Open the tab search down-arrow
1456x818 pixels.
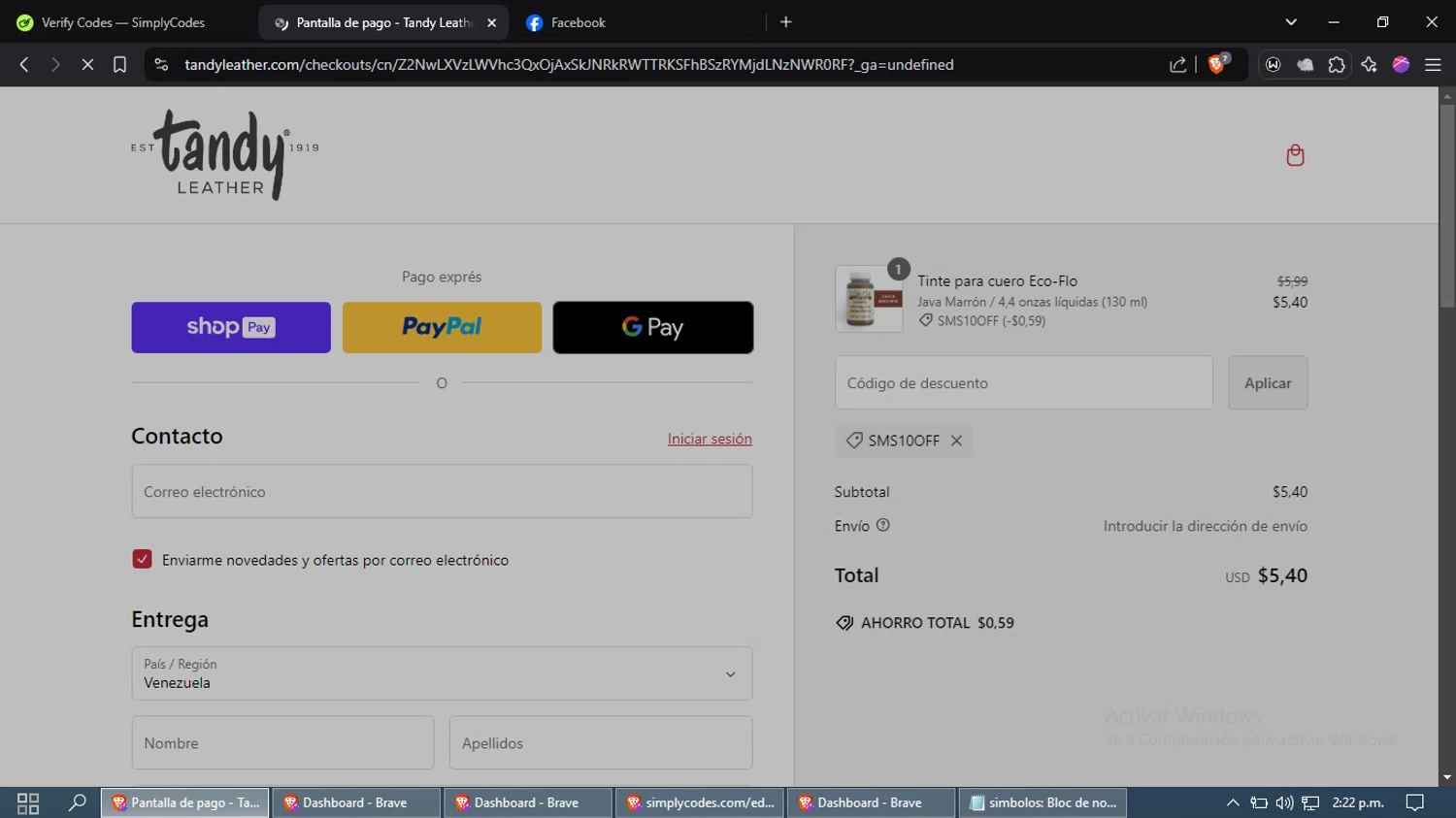pyautogui.click(x=1291, y=22)
